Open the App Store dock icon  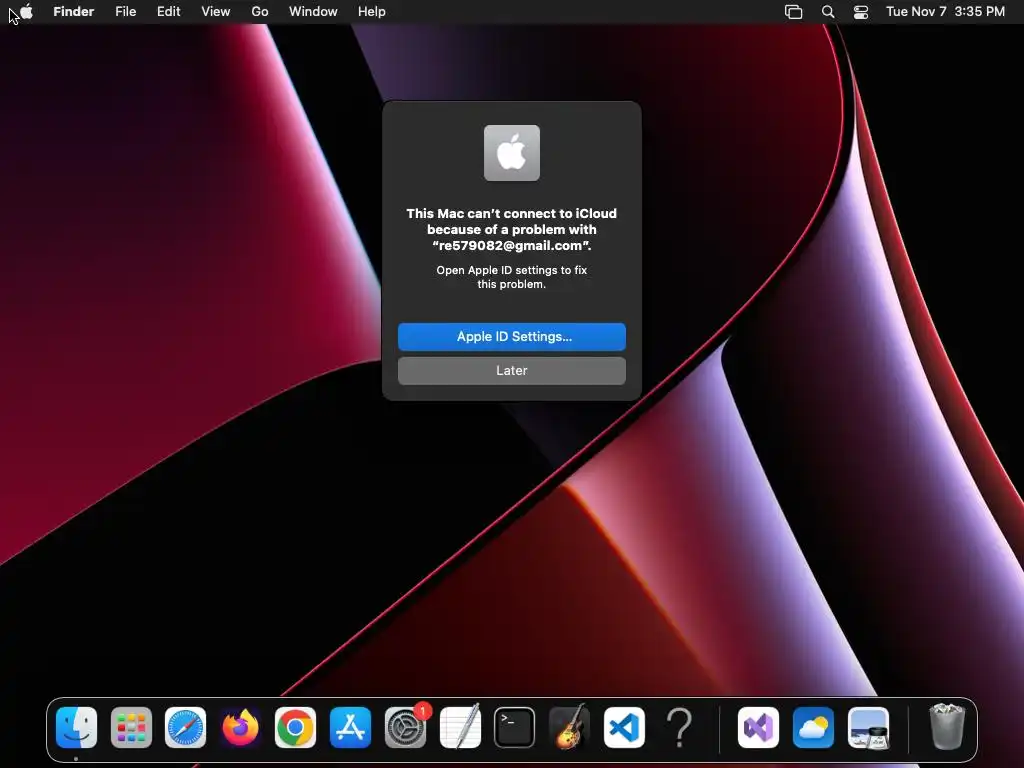[350, 727]
